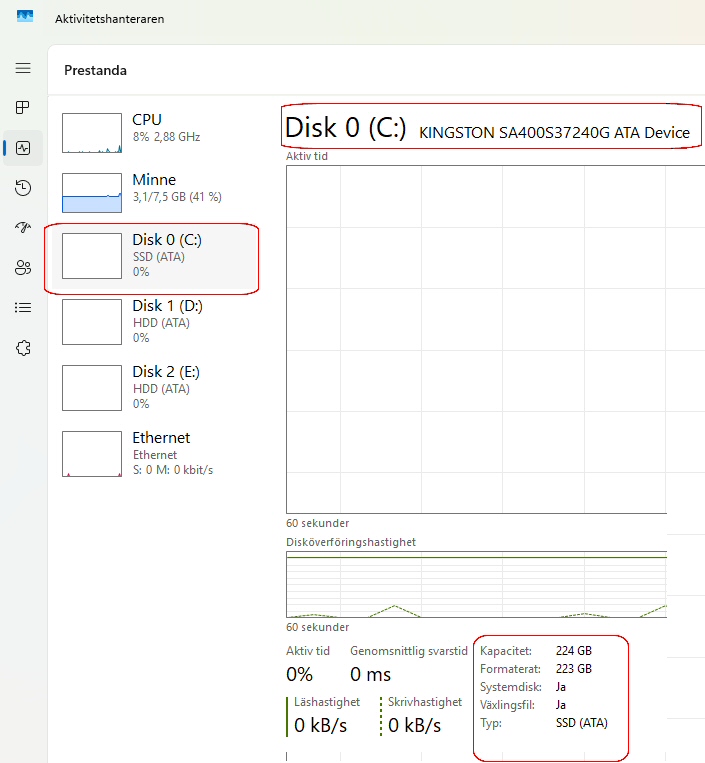Select Disk 2 (E:) entry
The width and height of the screenshot is (705, 763).
pyautogui.click(x=155, y=388)
